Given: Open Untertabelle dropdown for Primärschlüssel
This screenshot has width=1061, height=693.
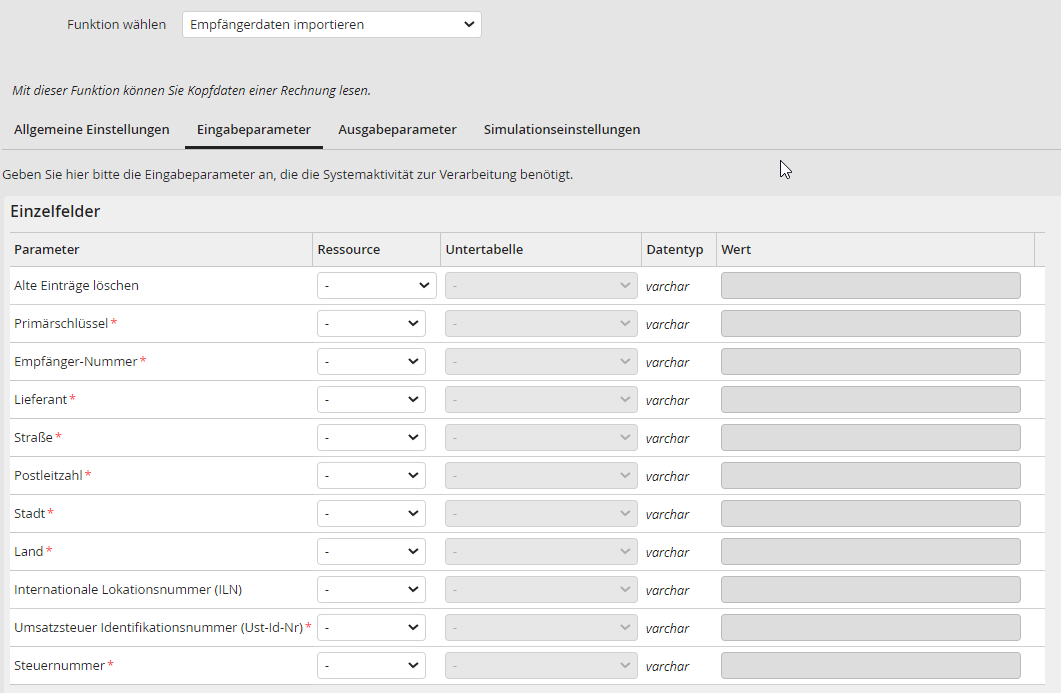Looking at the screenshot, I should [541, 324].
